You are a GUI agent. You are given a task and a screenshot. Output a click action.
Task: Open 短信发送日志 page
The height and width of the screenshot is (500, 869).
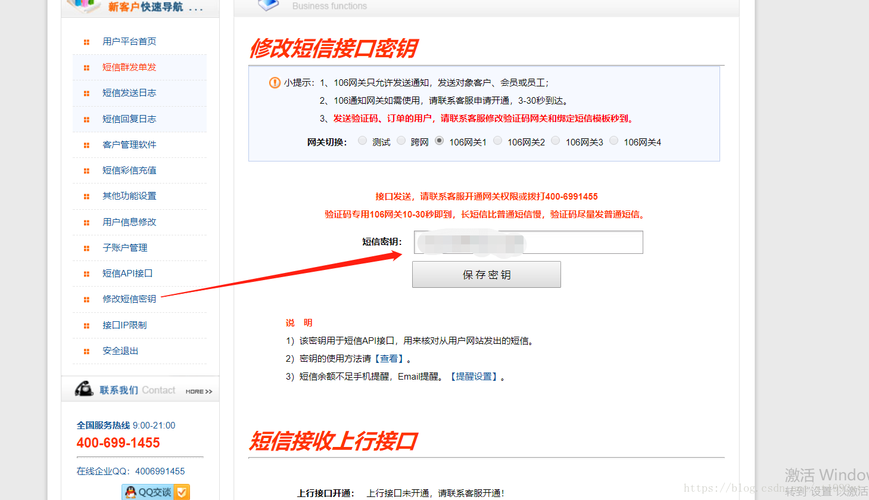click(129, 93)
